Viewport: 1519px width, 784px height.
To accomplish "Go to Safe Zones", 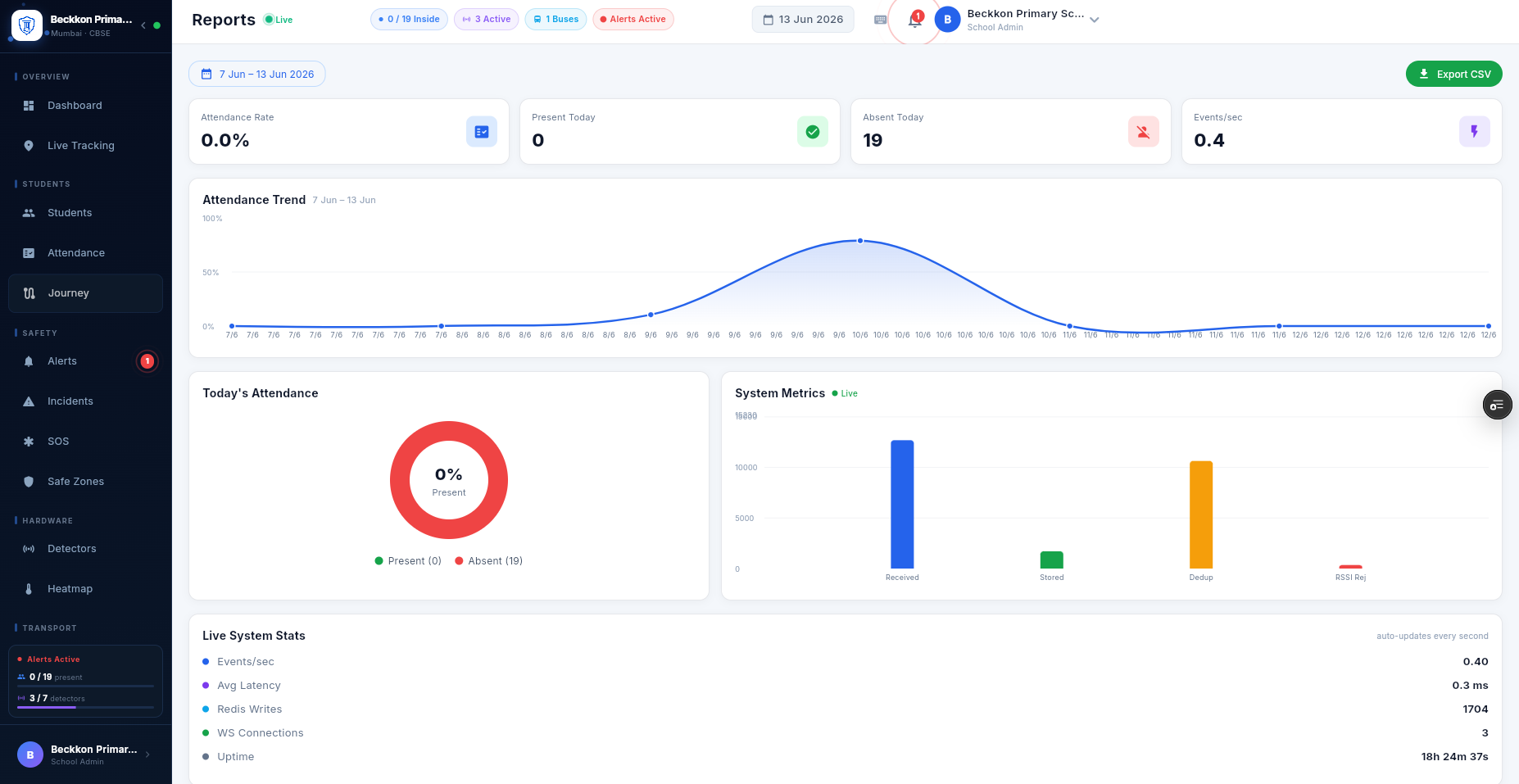I will coord(85,482).
